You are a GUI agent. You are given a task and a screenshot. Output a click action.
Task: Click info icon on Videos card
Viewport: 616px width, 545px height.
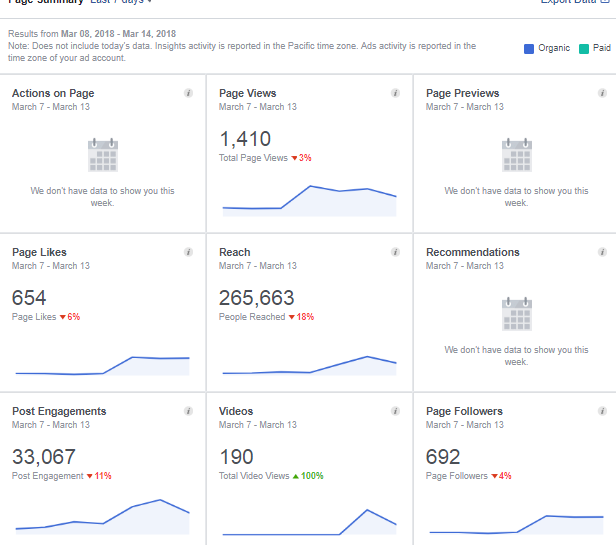(395, 411)
